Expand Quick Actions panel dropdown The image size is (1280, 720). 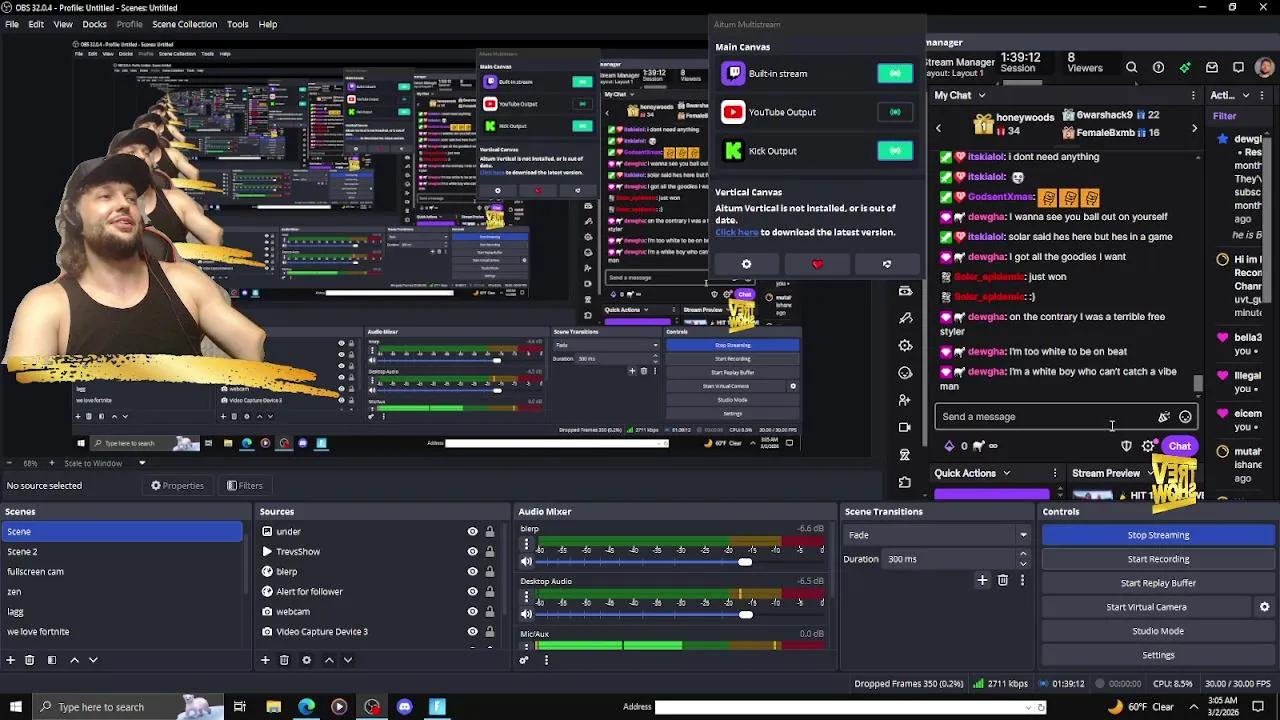(1006, 474)
